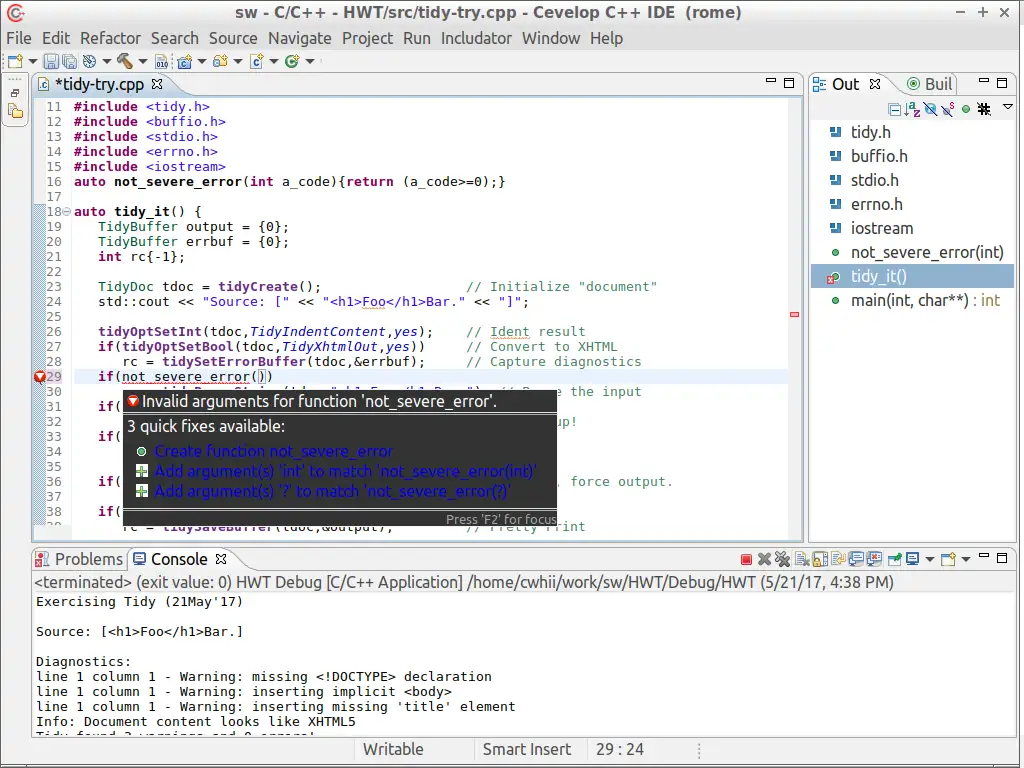Select tidy_it() in the Outline
This screenshot has width=1024, height=768.
coord(912,276)
